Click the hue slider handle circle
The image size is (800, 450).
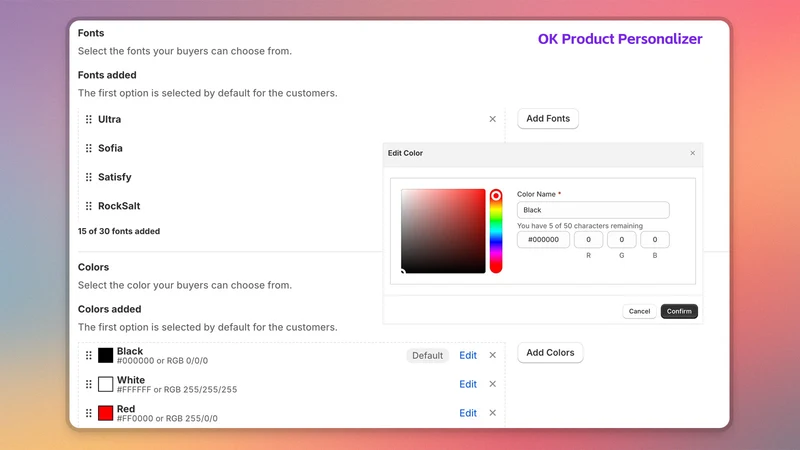[x=496, y=196]
